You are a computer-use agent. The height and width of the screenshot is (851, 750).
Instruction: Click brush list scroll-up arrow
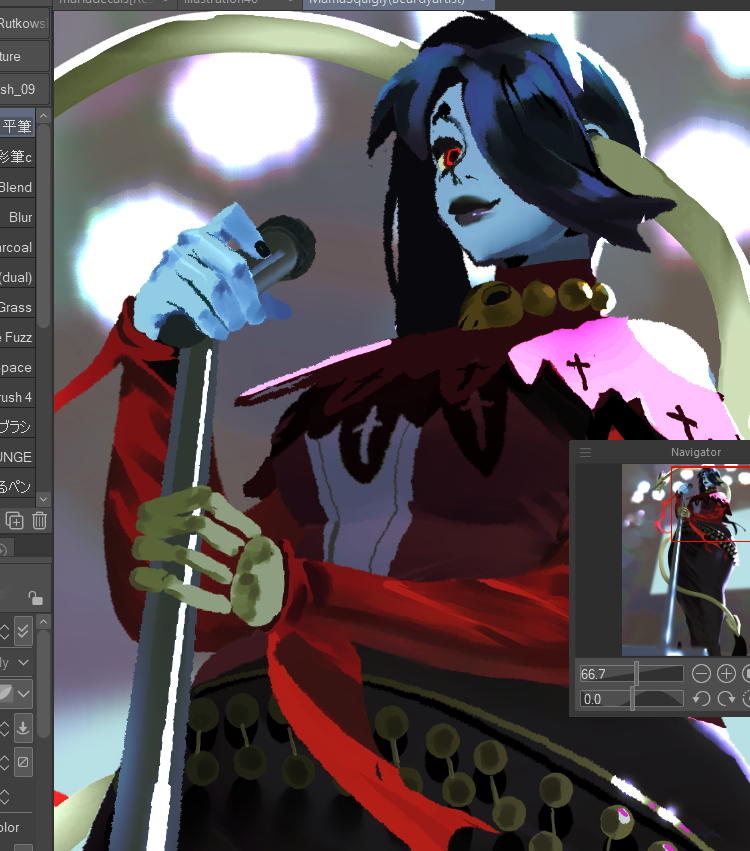tap(44, 116)
